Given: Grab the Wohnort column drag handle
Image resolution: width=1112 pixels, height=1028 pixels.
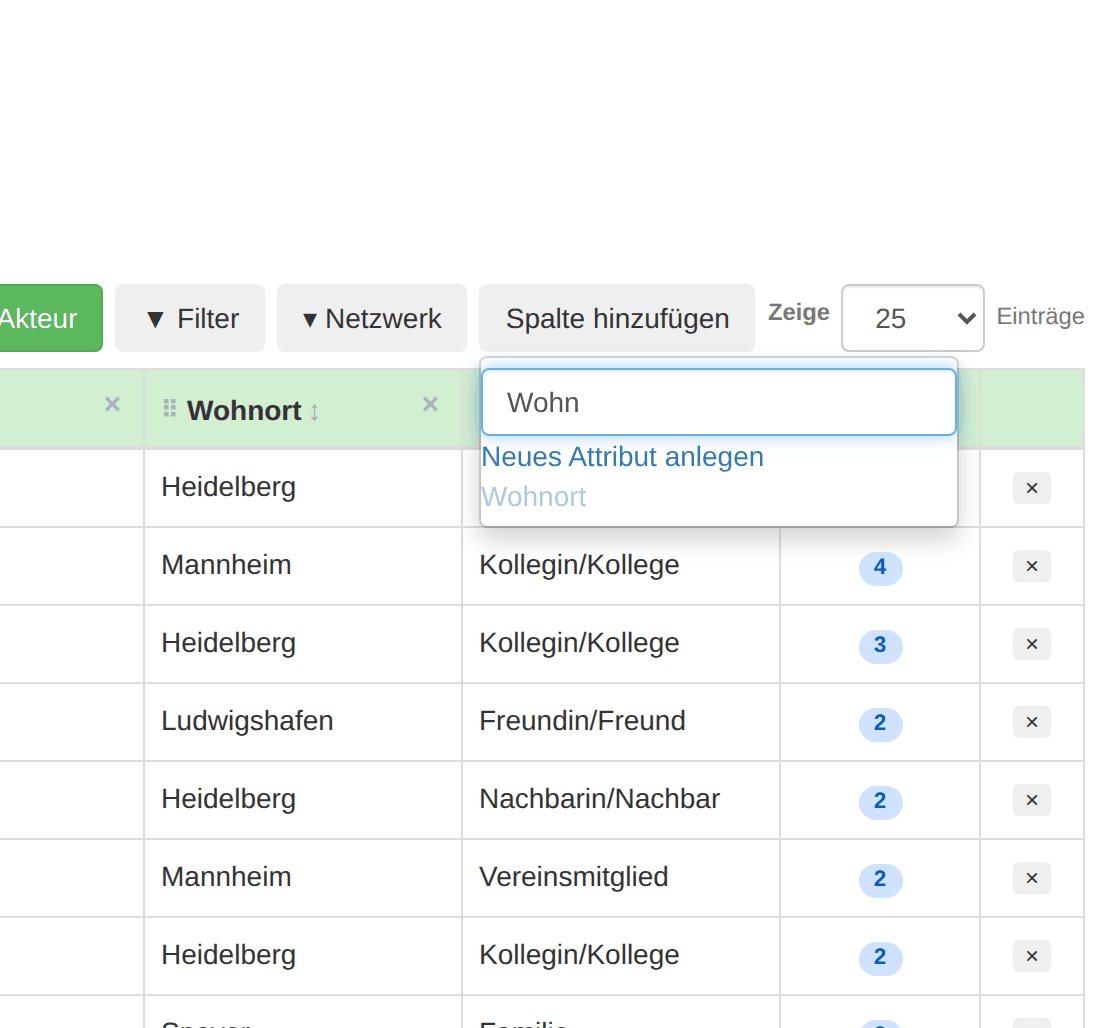Looking at the screenshot, I should tap(169, 408).
